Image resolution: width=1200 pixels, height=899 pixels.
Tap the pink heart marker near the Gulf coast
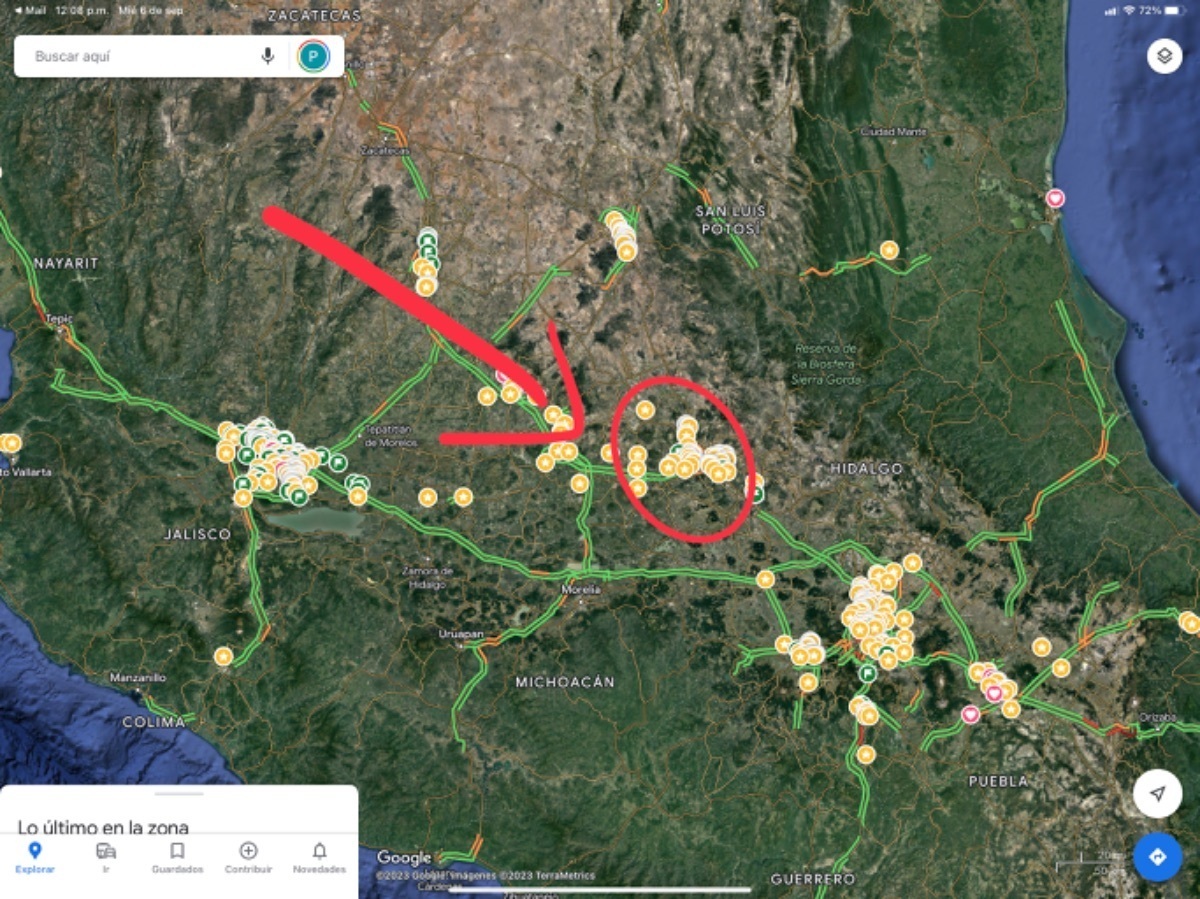(x=1055, y=198)
